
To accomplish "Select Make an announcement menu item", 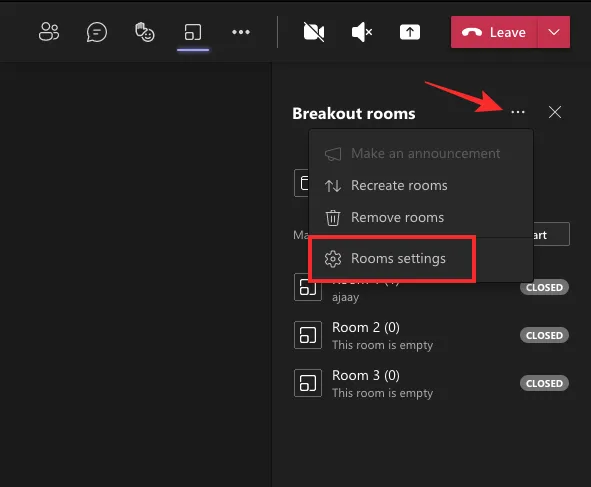I will click(x=421, y=153).
